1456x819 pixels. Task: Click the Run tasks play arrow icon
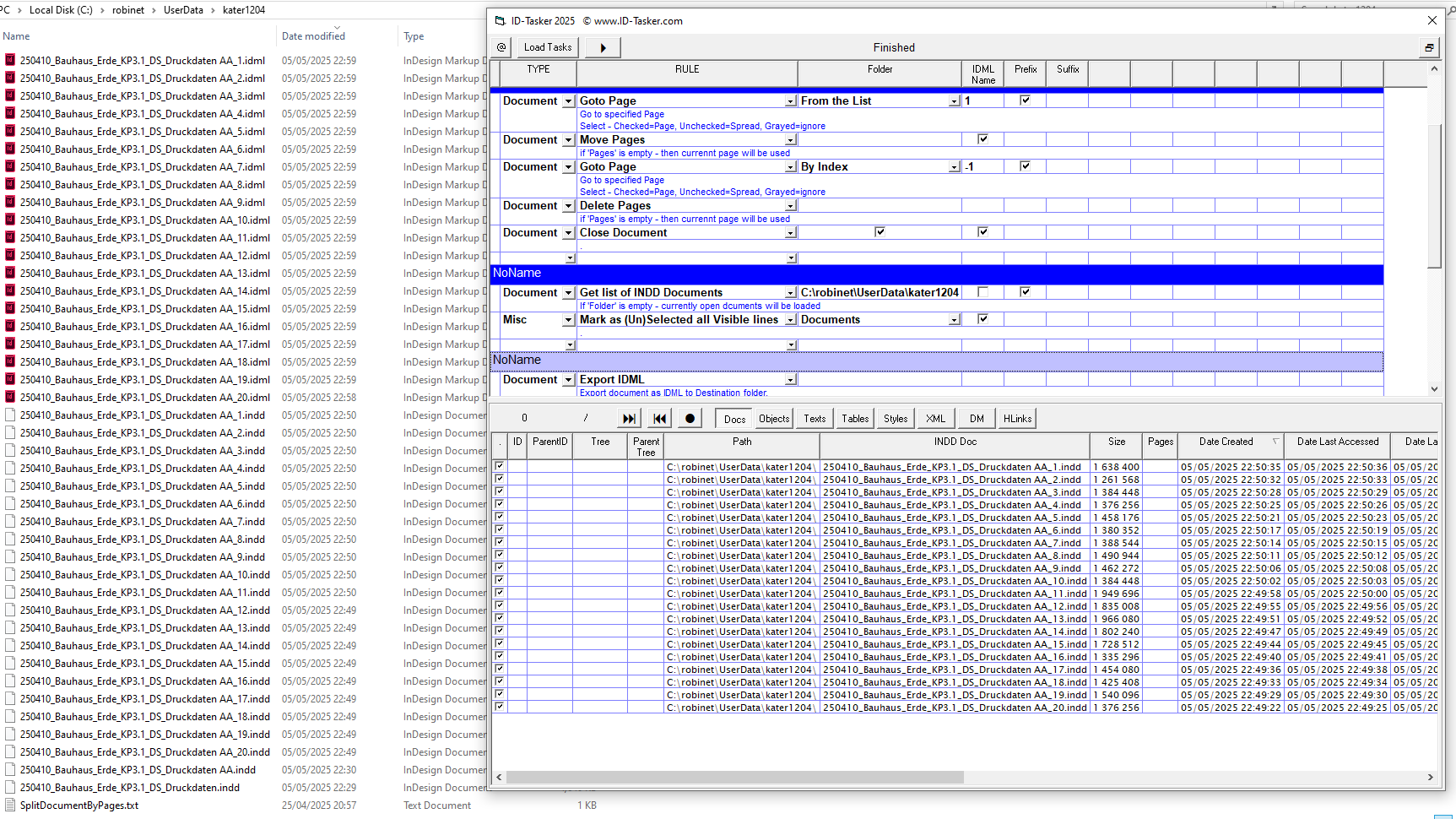pyautogui.click(x=602, y=47)
